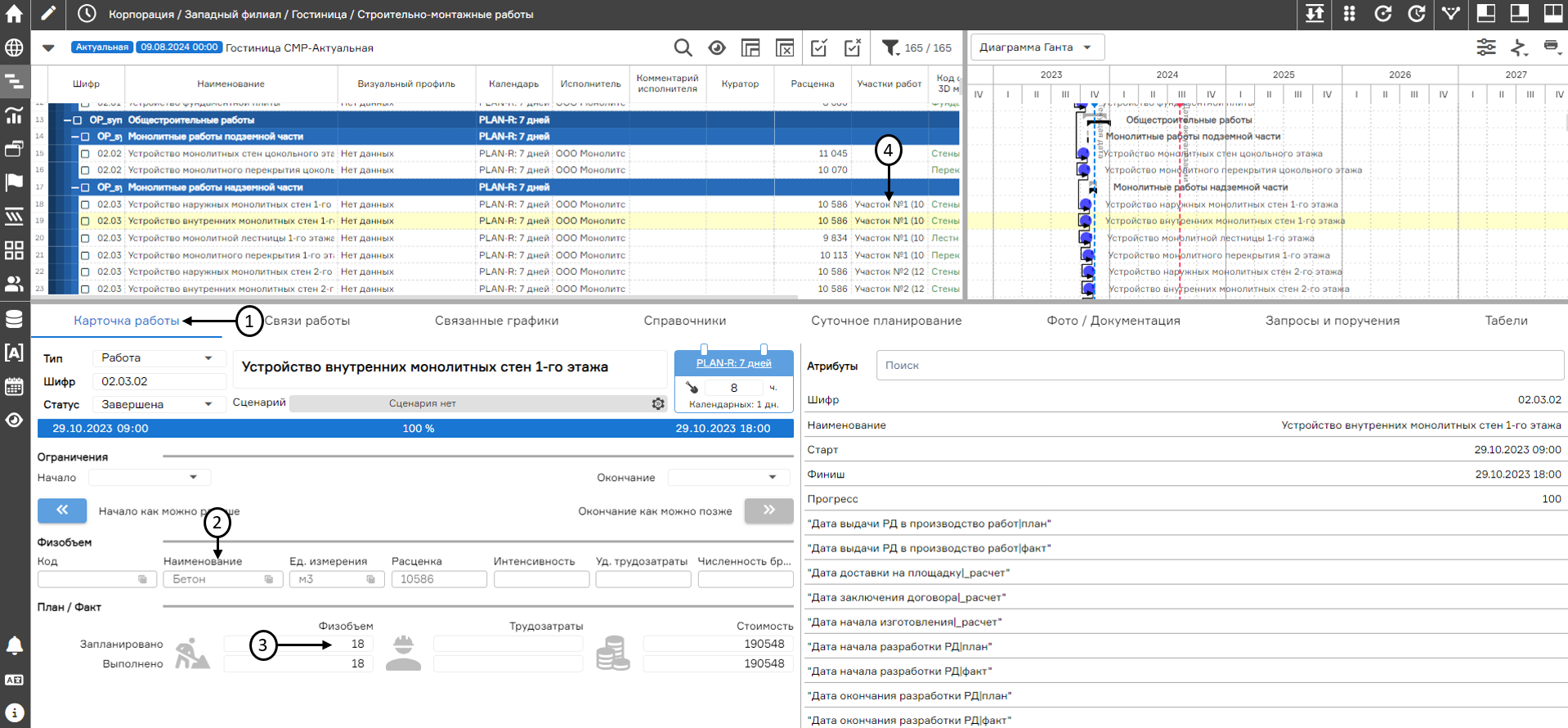Tick checkbox for Устройство монолитных стен цокольного row
This screenshot has height=728, width=1568.
[85, 154]
